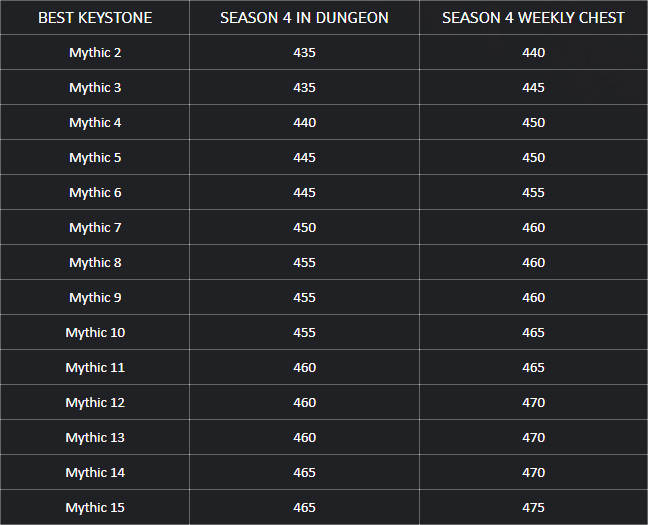The image size is (648, 525).
Task: Select the Mythic 8 row label
Action: point(95,262)
